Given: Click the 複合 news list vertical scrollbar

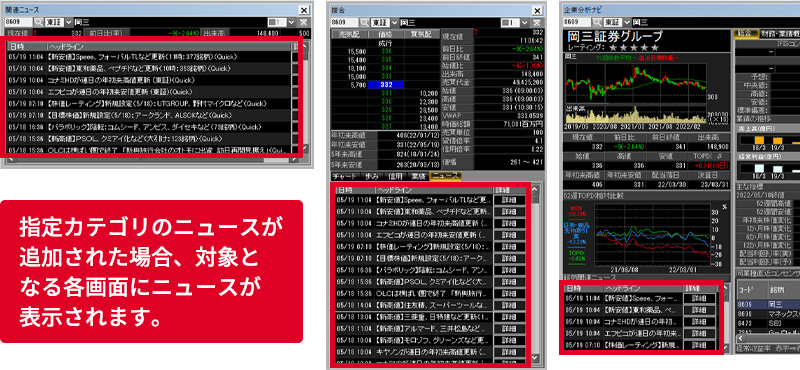Looking at the screenshot, I should 534,273.
